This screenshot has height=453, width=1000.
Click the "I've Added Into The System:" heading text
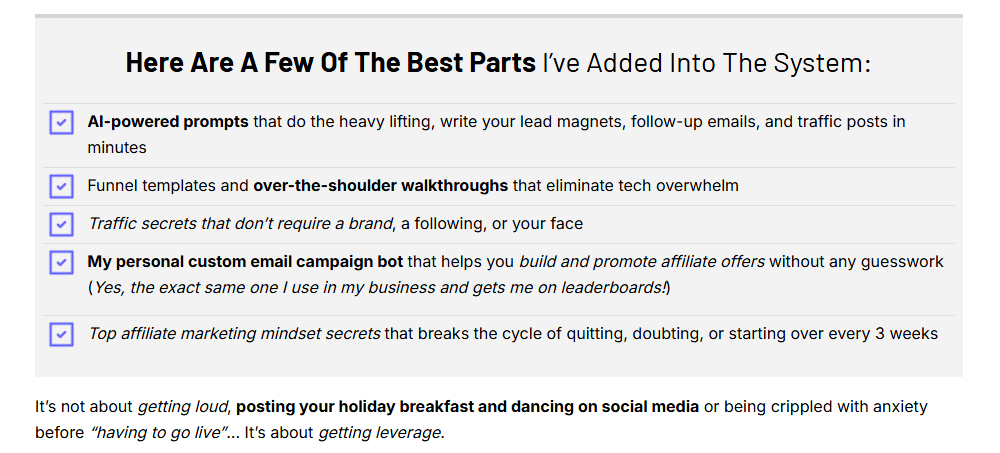pos(706,63)
